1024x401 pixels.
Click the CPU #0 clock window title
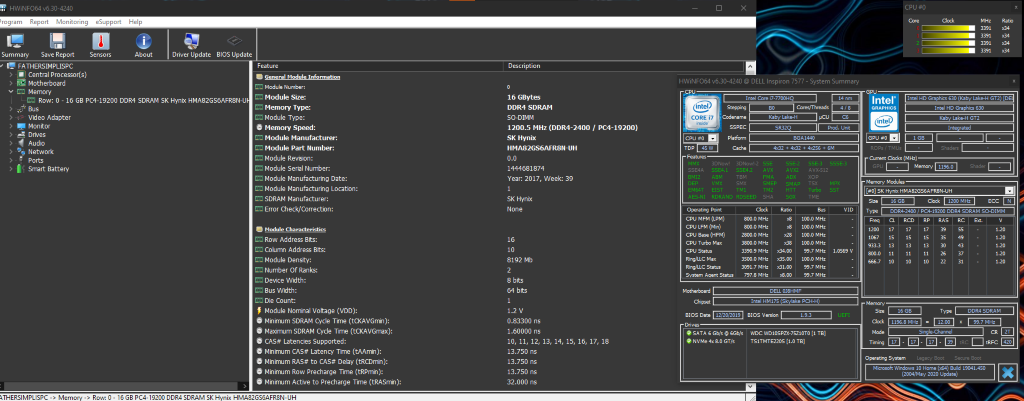coord(914,7)
